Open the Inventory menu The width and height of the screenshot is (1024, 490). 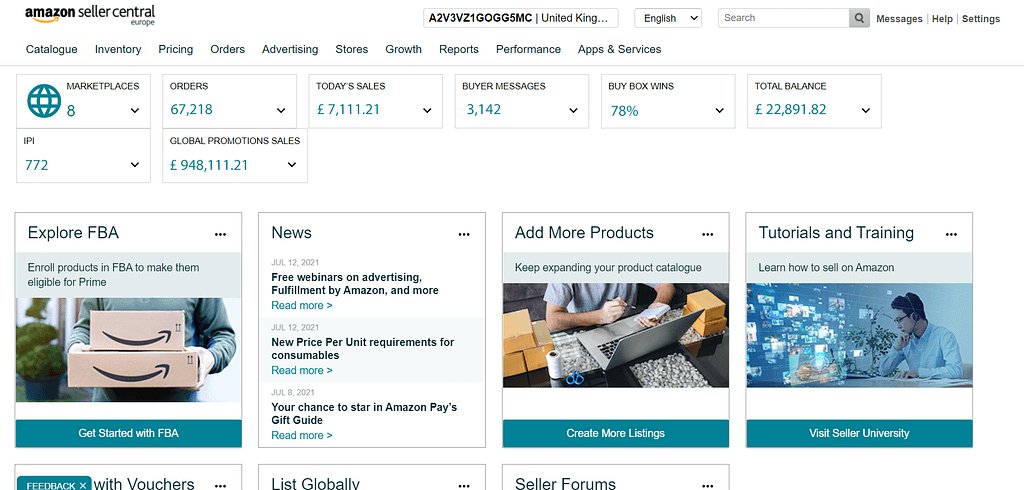pyautogui.click(x=118, y=49)
